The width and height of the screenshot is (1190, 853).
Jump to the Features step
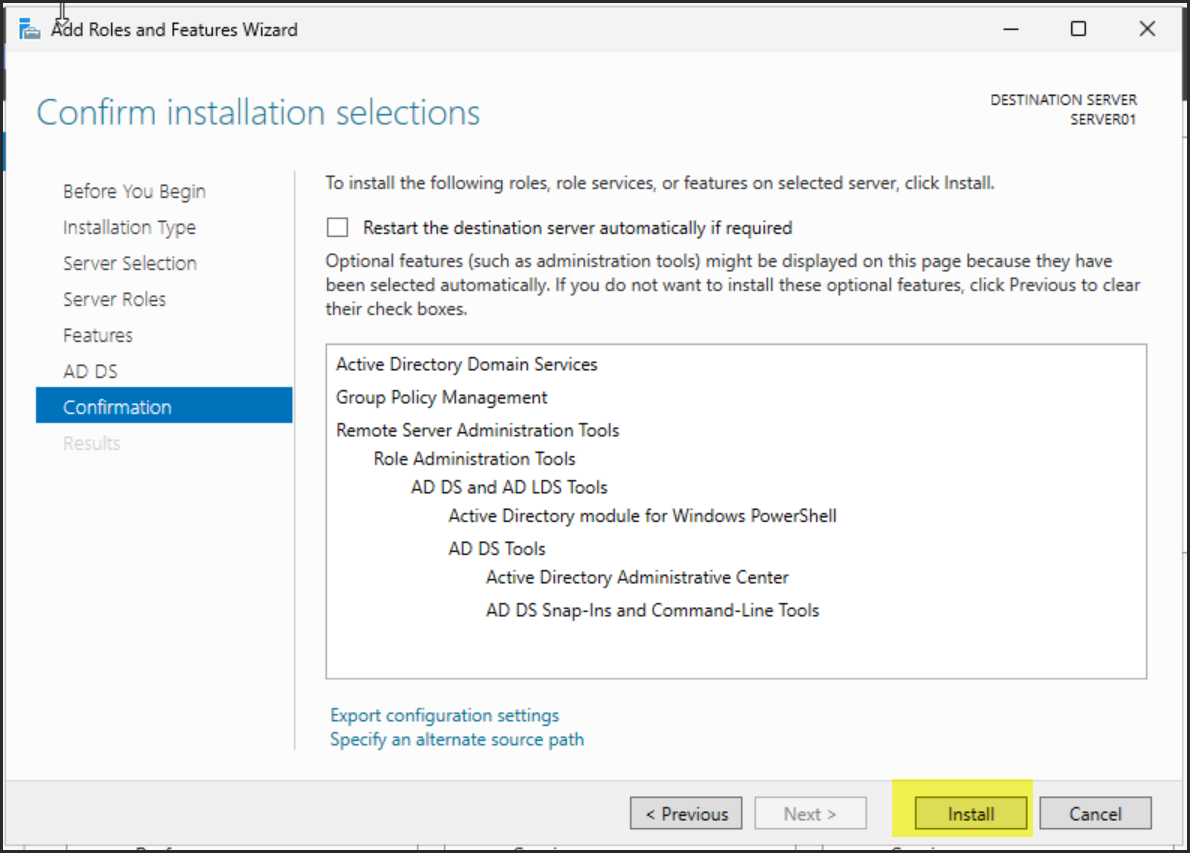click(98, 335)
